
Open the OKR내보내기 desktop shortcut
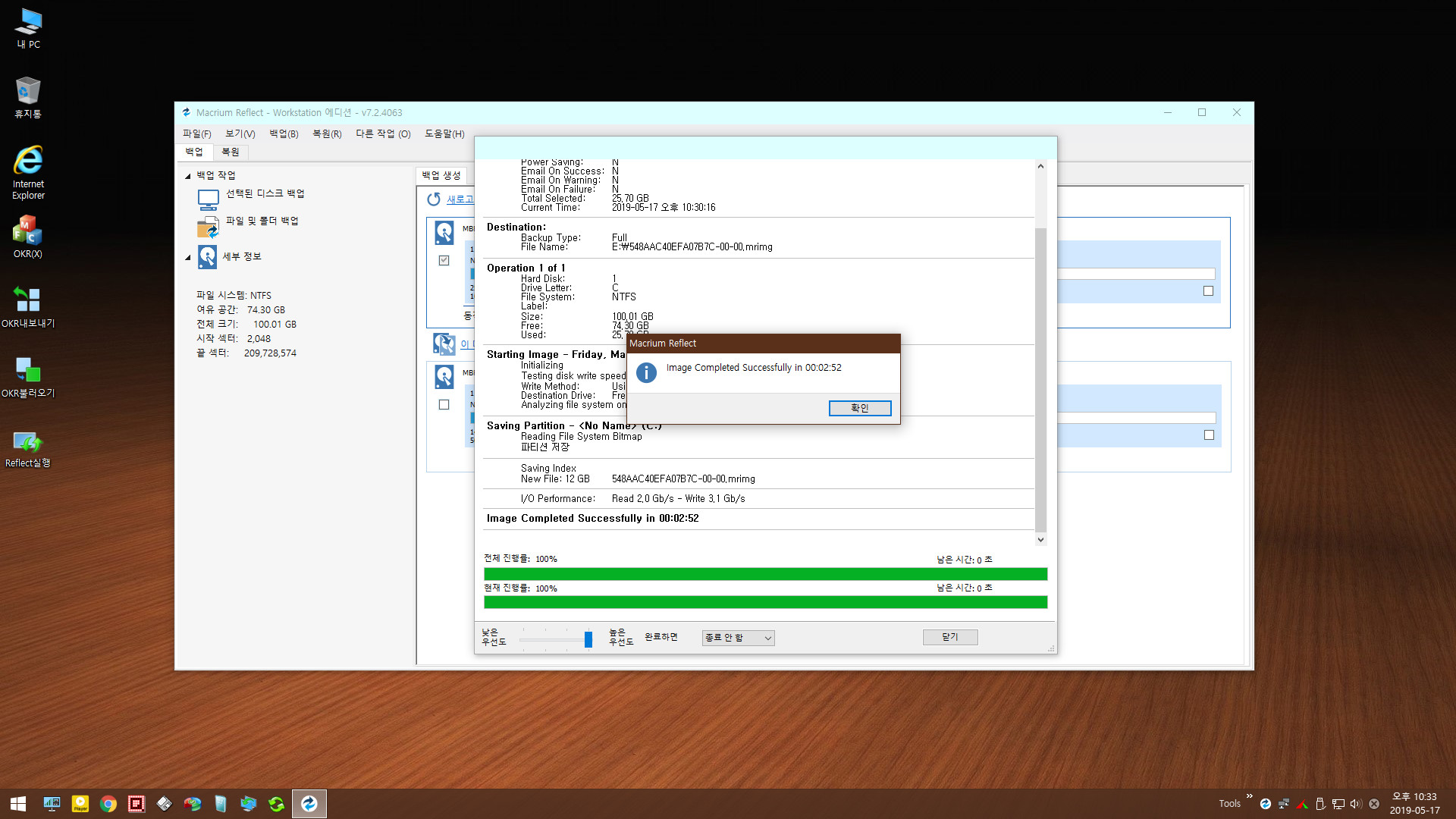click(x=28, y=306)
